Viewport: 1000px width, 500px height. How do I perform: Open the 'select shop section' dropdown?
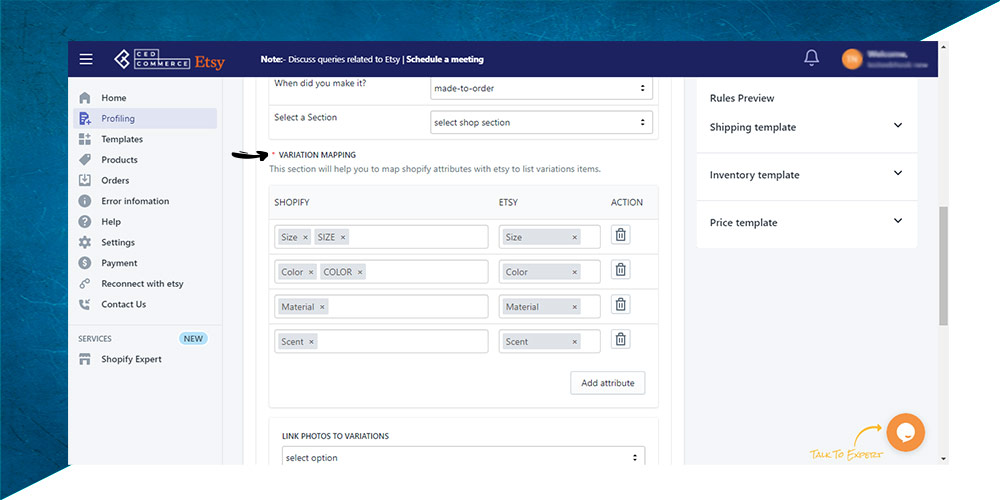(x=541, y=122)
